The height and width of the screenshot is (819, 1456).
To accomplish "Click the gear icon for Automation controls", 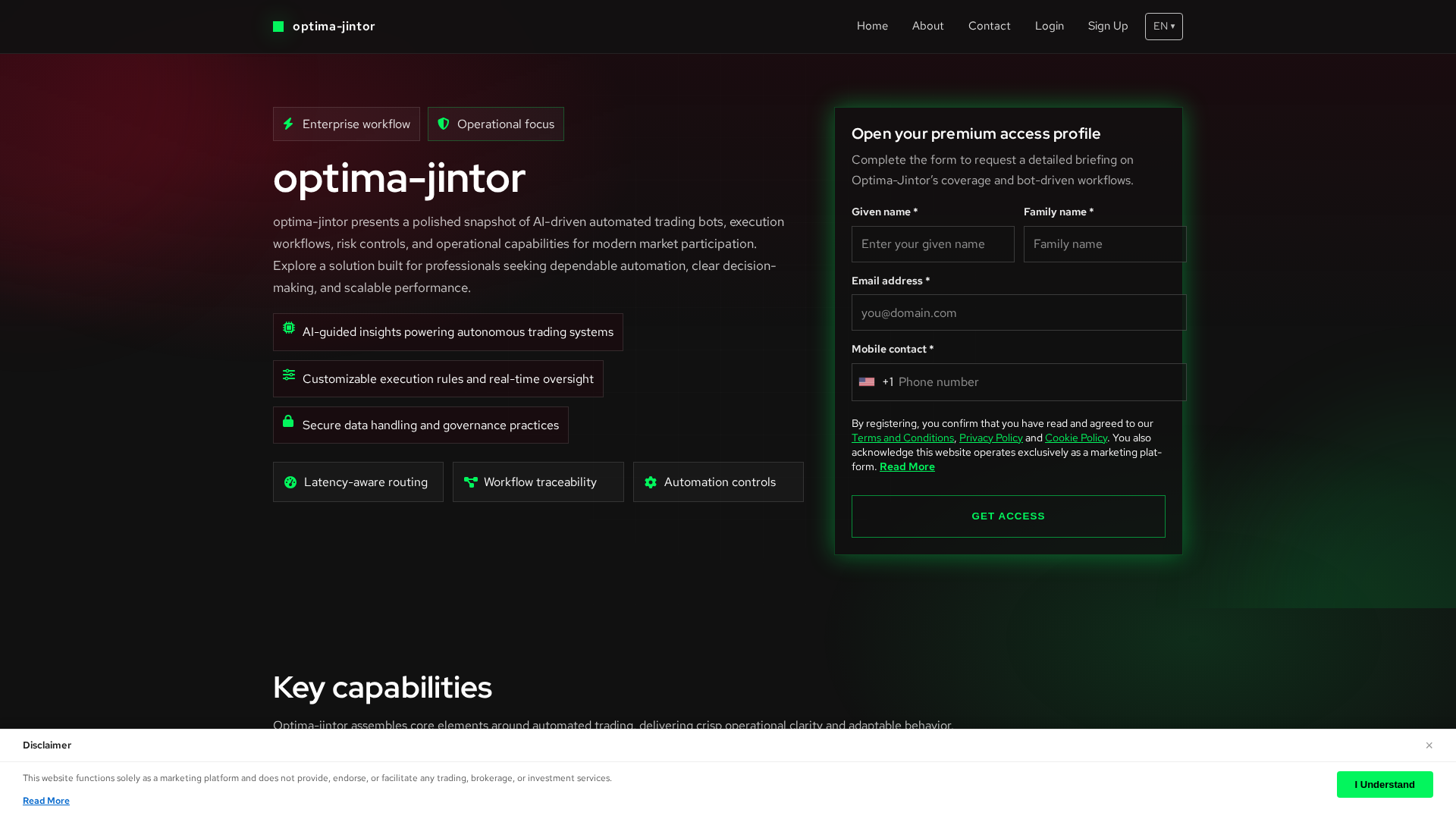I will [x=651, y=482].
